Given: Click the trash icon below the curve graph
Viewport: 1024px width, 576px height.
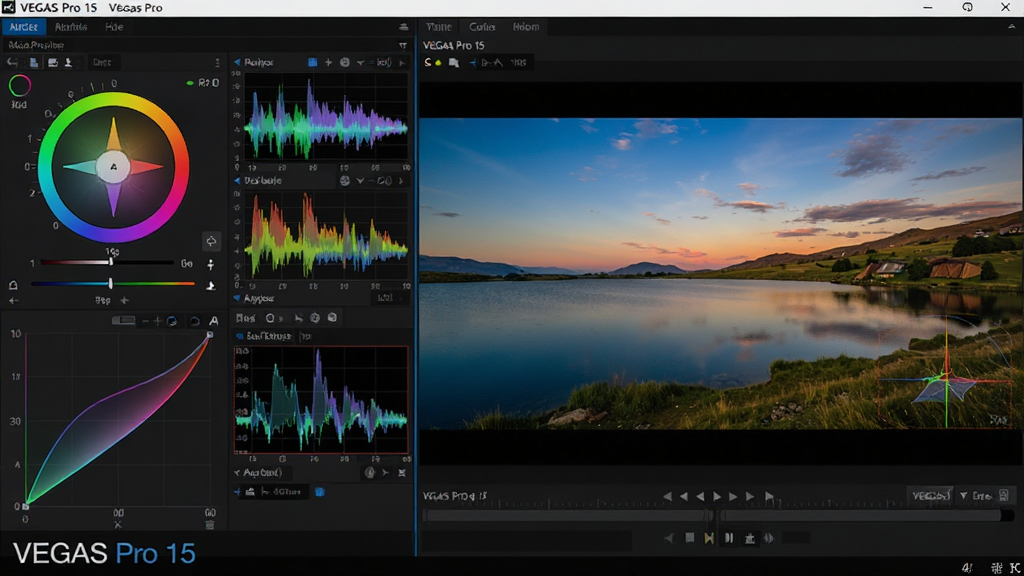Looking at the screenshot, I should pyautogui.click(x=210, y=524).
